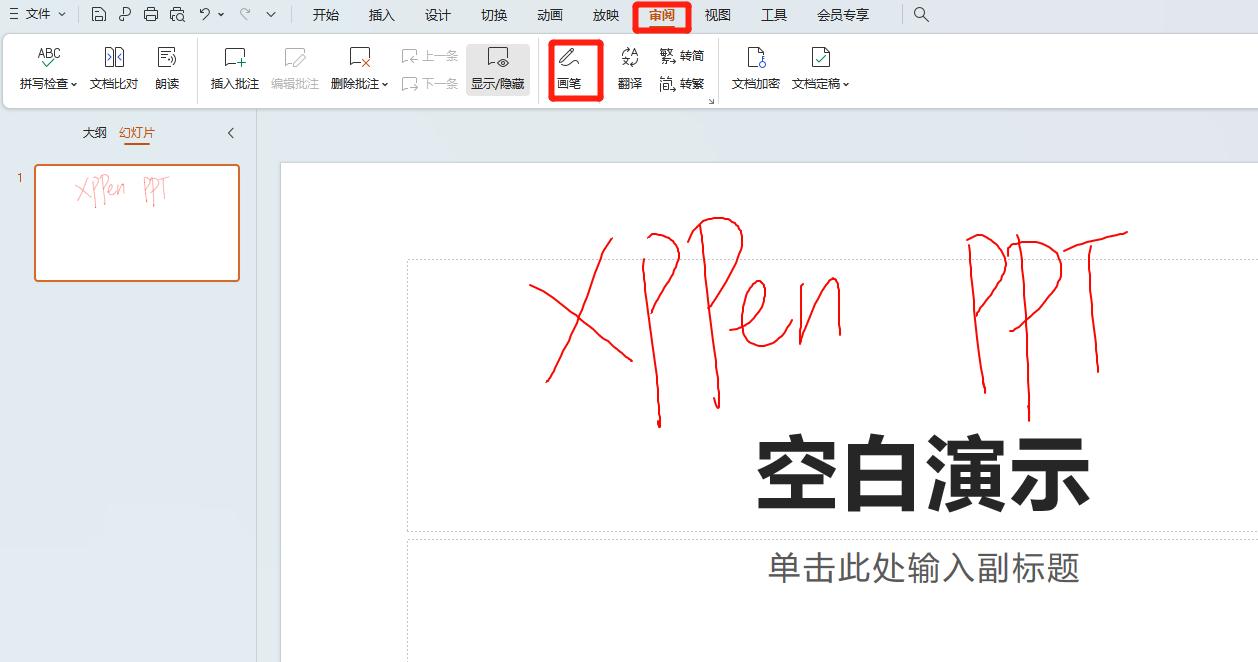Switch to the 切换 tab
Image resolution: width=1258 pixels, height=662 pixels.
coord(494,15)
